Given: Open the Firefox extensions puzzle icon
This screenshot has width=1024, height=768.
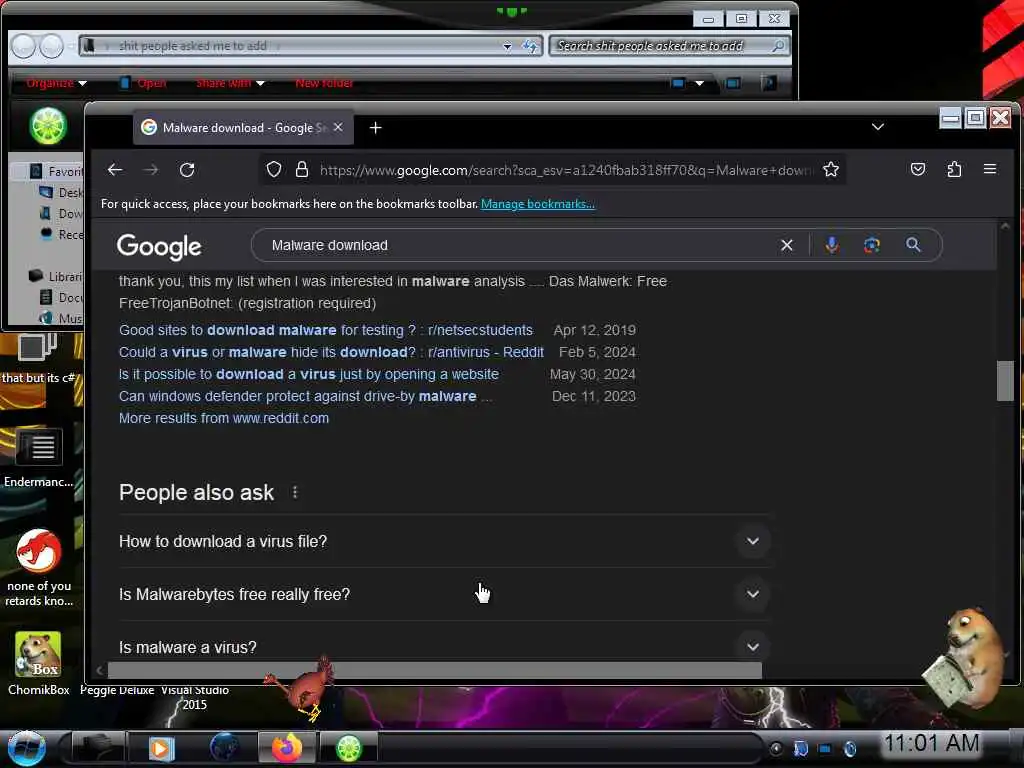Looking at the screenshot, I should tap(954, 170).
